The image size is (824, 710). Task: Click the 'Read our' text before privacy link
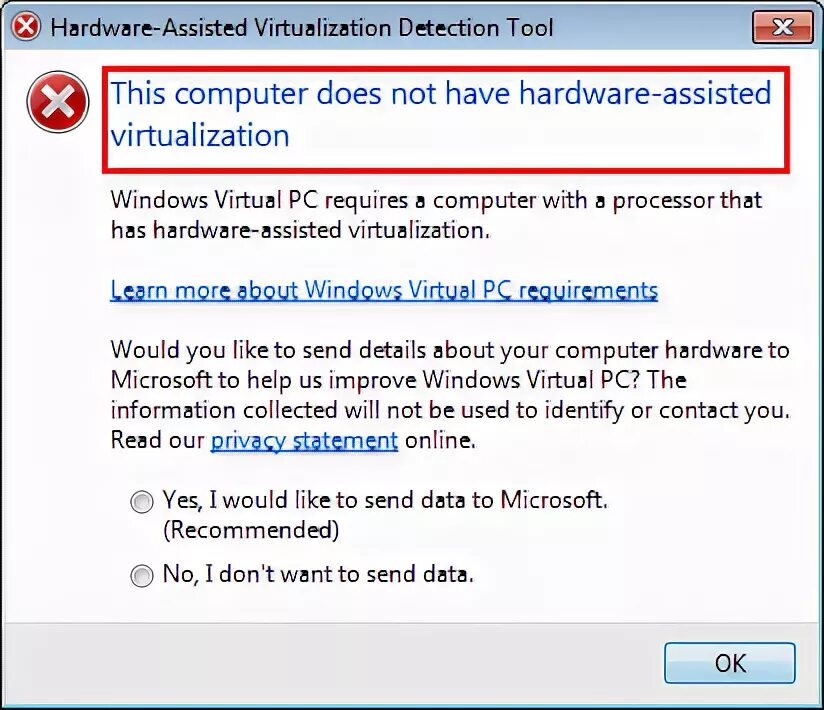pos(158,440)
